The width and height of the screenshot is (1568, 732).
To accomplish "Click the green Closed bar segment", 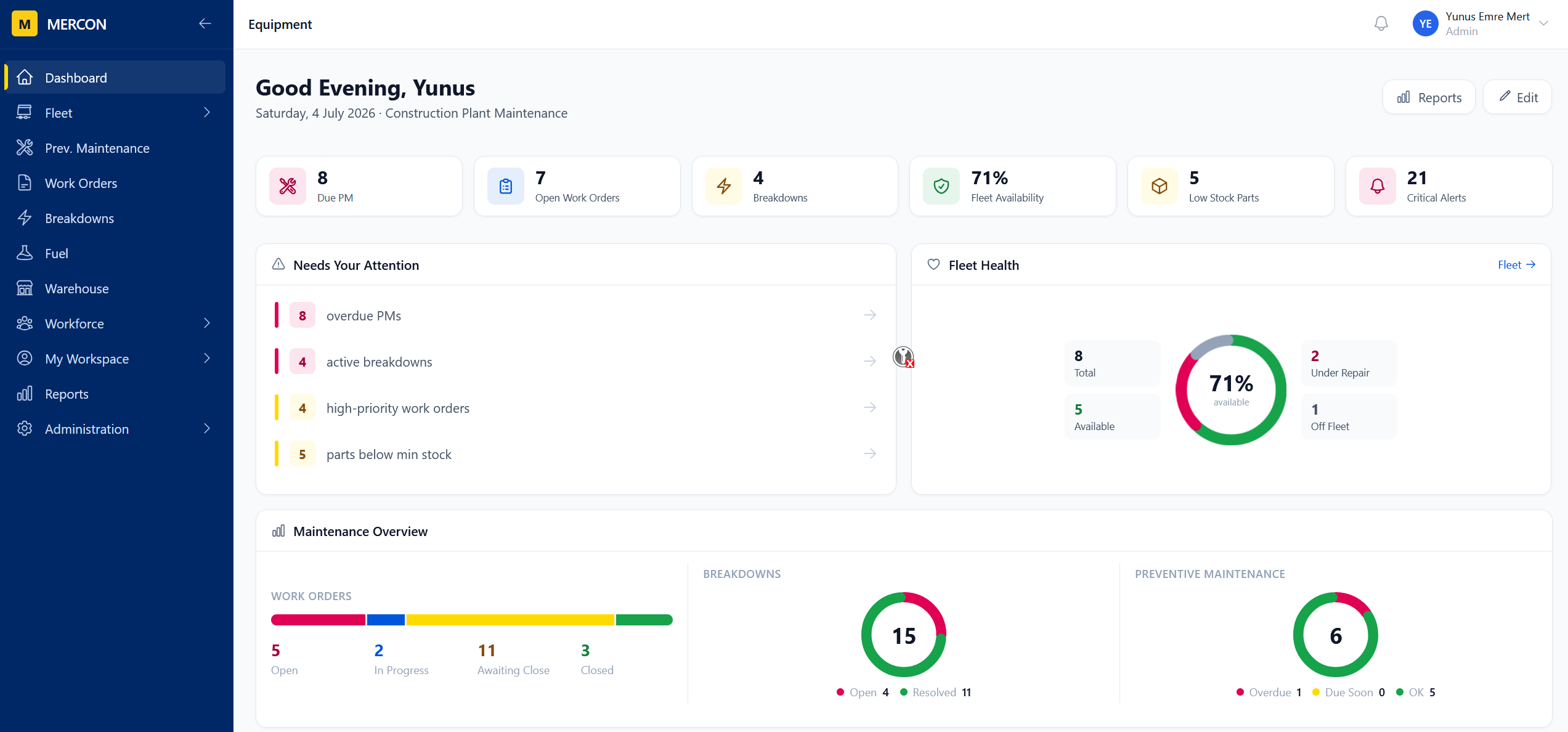I will point(644,620).
